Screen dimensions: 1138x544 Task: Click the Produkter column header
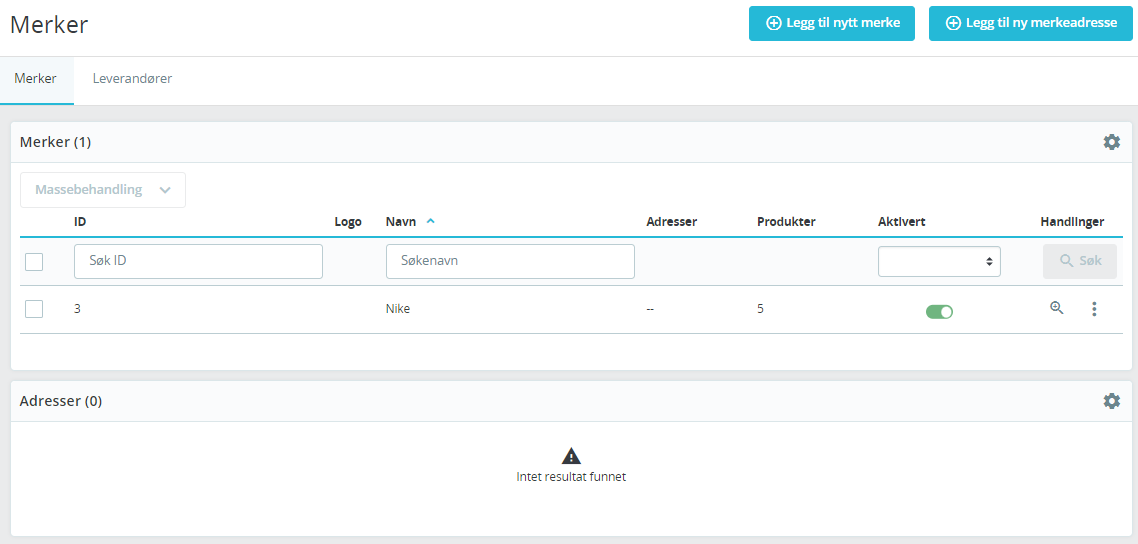point(786,222)
